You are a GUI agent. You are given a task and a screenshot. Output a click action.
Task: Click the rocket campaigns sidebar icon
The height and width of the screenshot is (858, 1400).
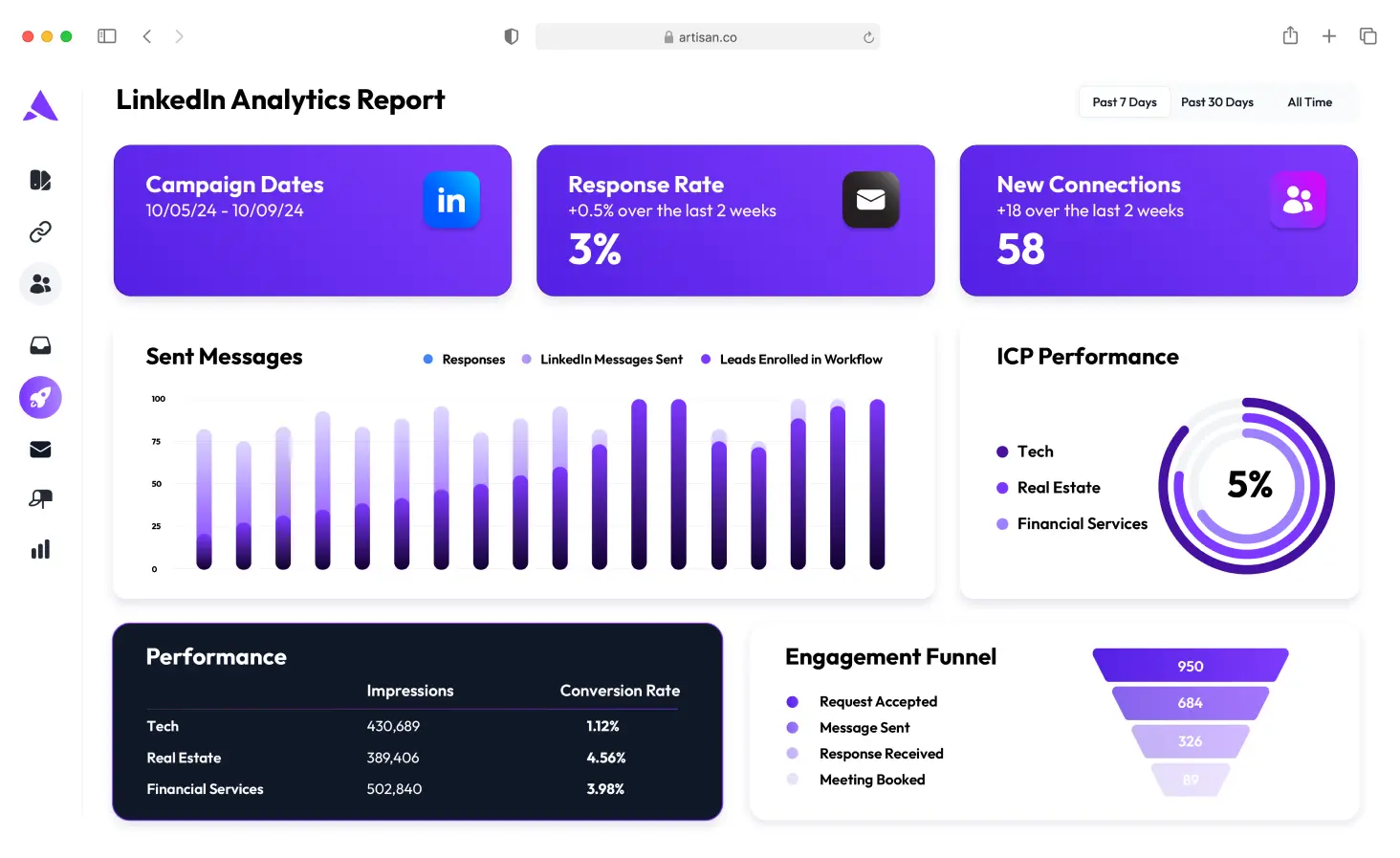click(x=40, y=397)
